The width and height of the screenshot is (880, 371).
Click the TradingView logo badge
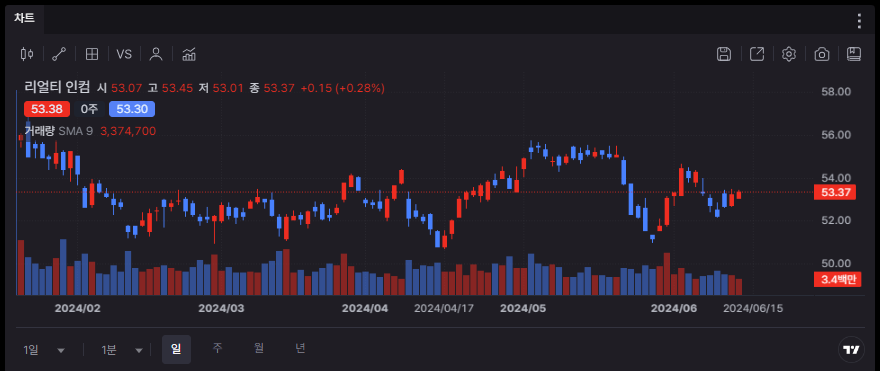pyautogui.click(x=851, y=350)
